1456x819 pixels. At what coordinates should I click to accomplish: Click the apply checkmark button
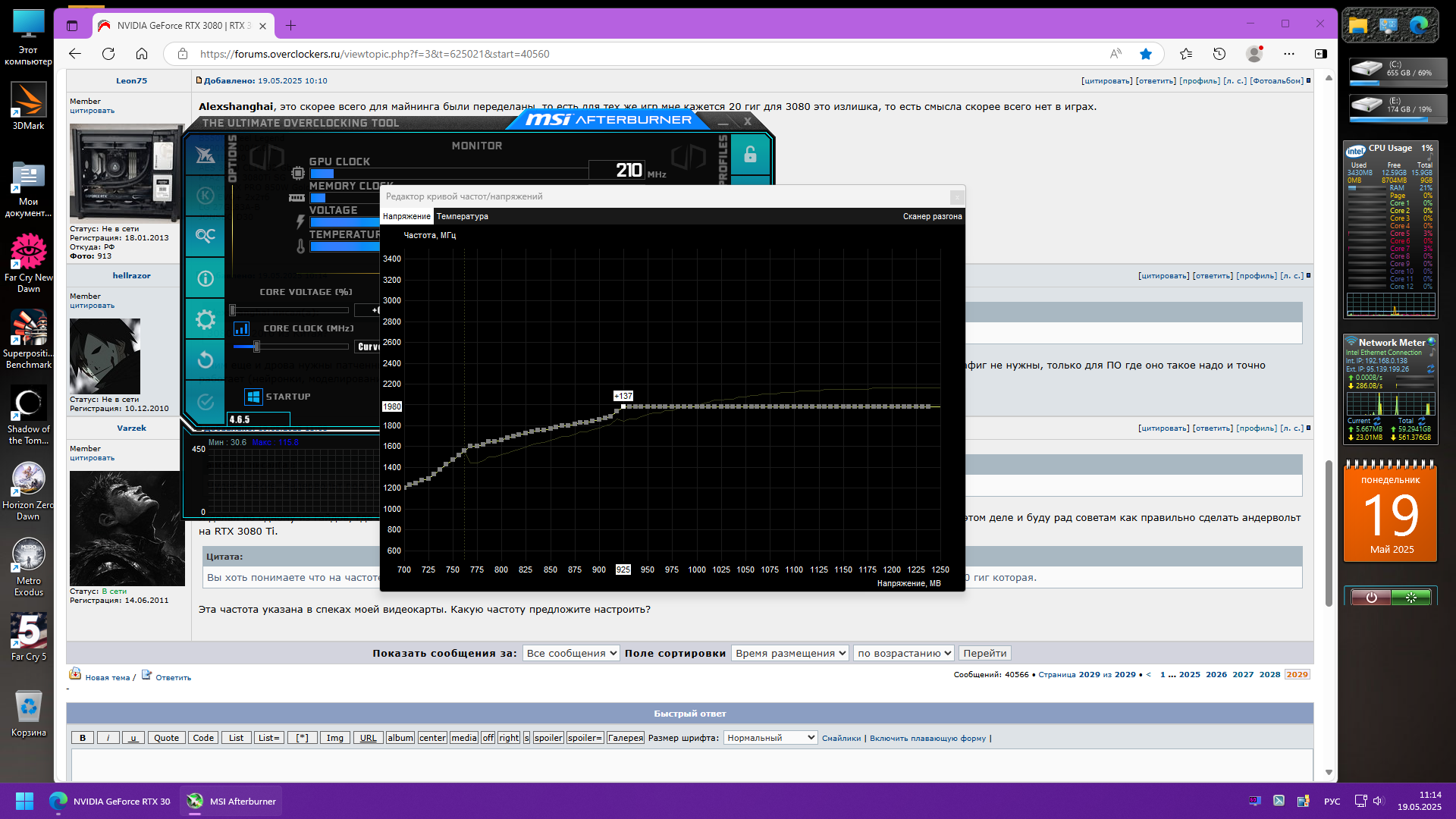[205, 401]
